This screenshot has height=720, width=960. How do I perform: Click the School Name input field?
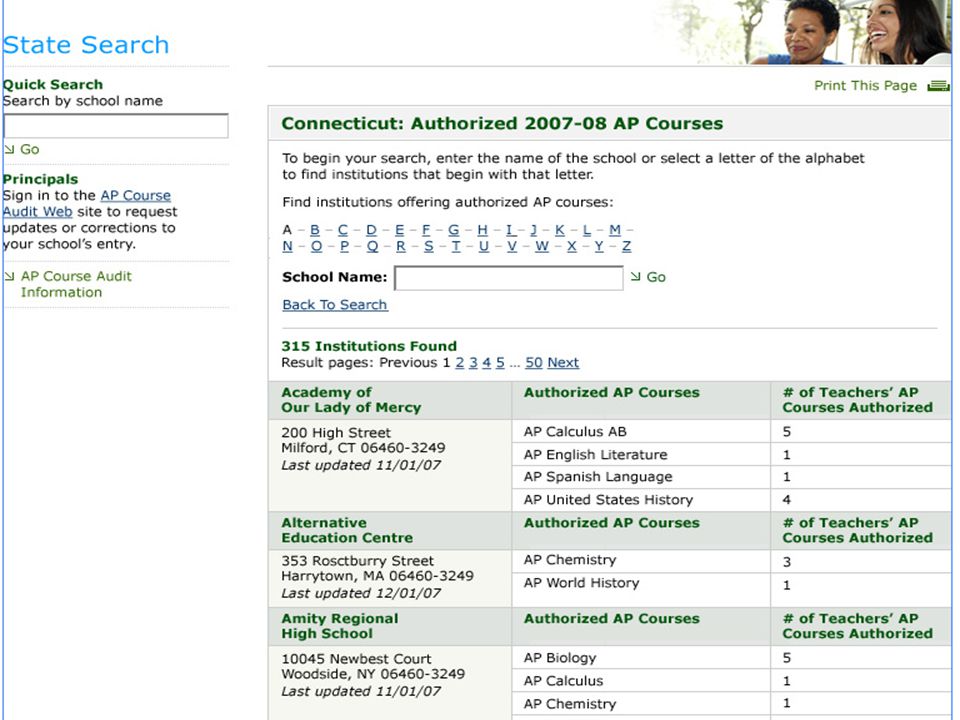509,278
